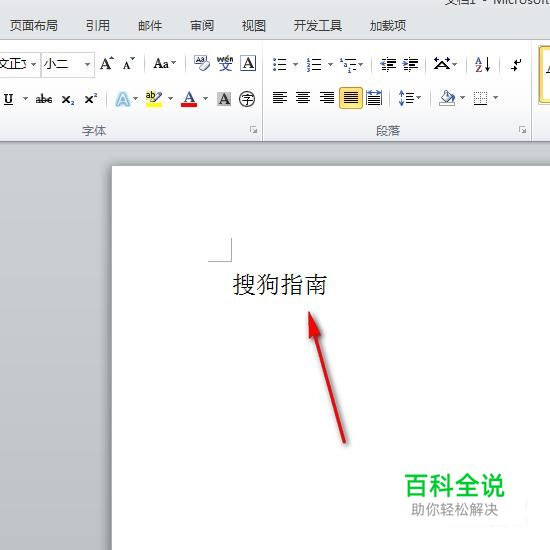Click the Shading paint bucket icon
This screenshot has width=550, height=550.
(447, 98)
